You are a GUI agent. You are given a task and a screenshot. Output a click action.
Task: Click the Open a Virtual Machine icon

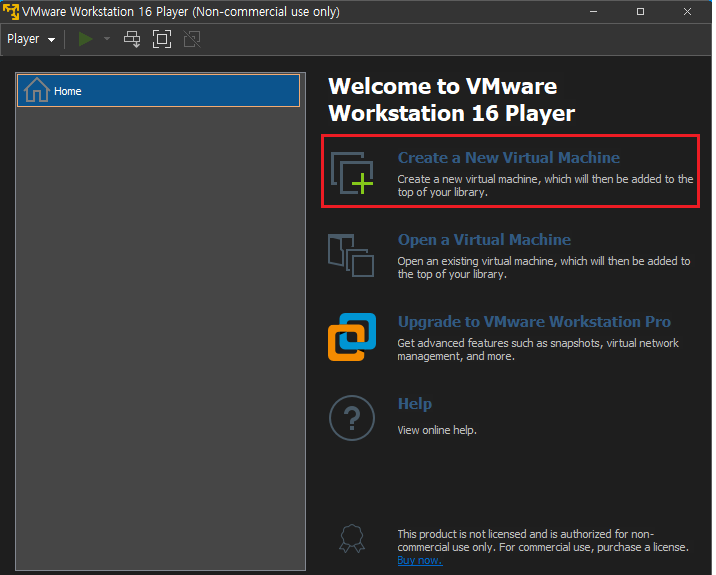click(351, 255)
